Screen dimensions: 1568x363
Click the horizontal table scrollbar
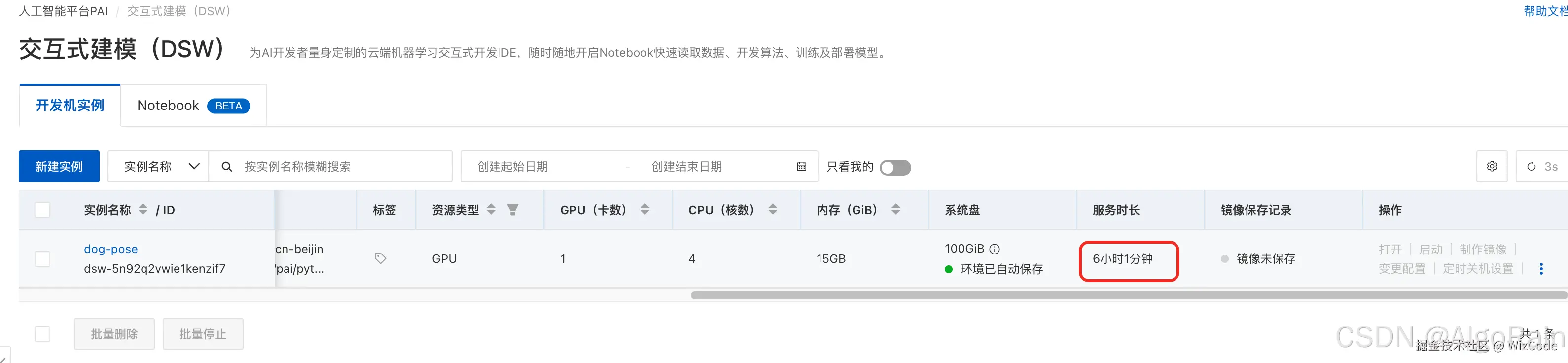click(1126, 295)
